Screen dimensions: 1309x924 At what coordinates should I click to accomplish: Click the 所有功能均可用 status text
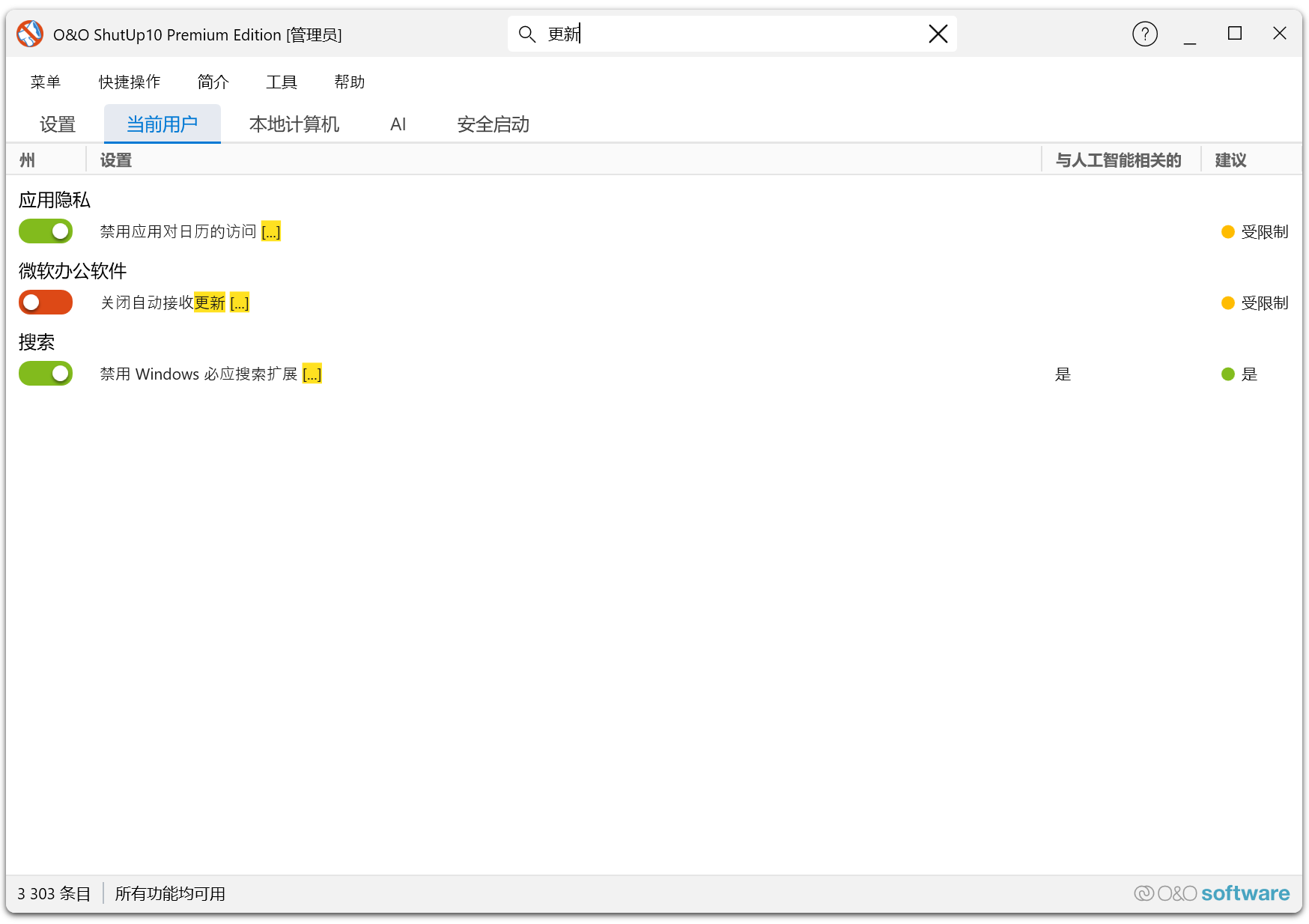pos(170,894)
